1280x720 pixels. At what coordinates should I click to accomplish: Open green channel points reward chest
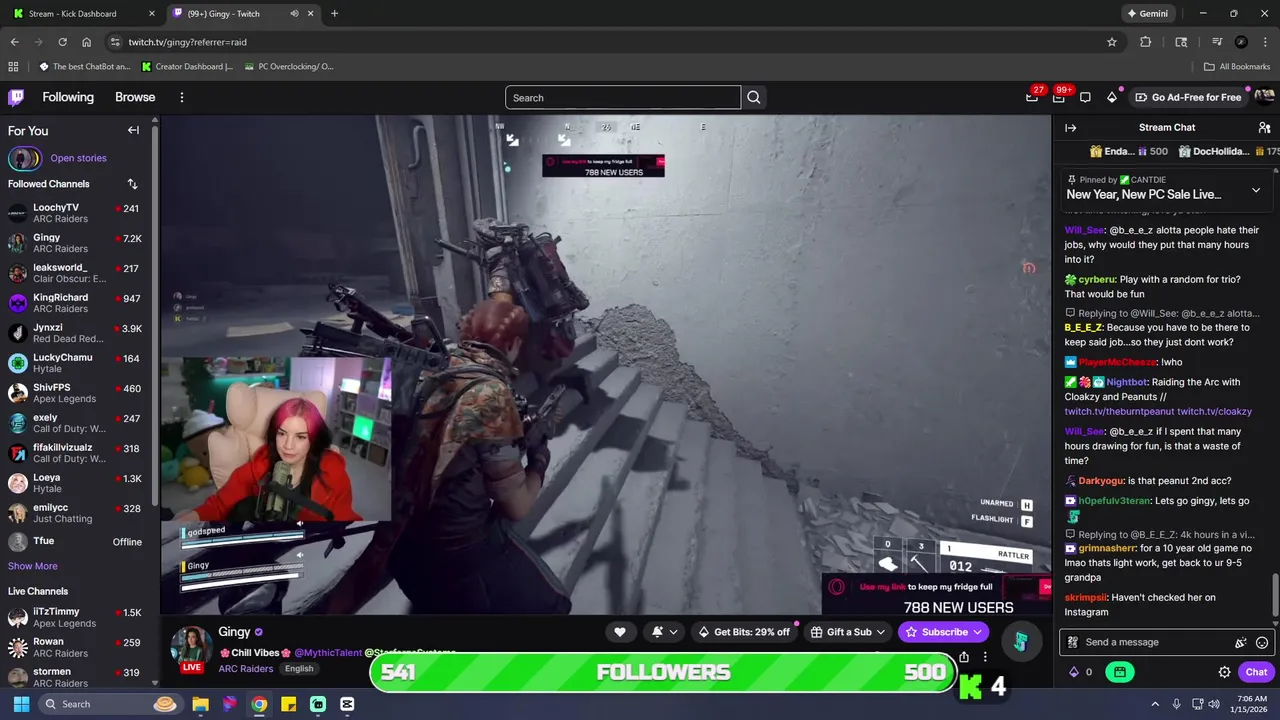(1119, 672)
